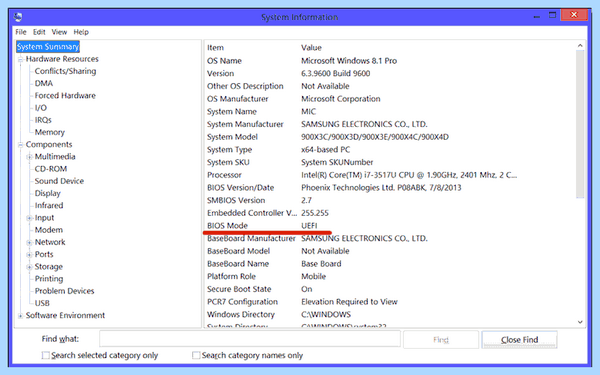Click the System Information app icon
Screen dimensions: 600x375
18,17
